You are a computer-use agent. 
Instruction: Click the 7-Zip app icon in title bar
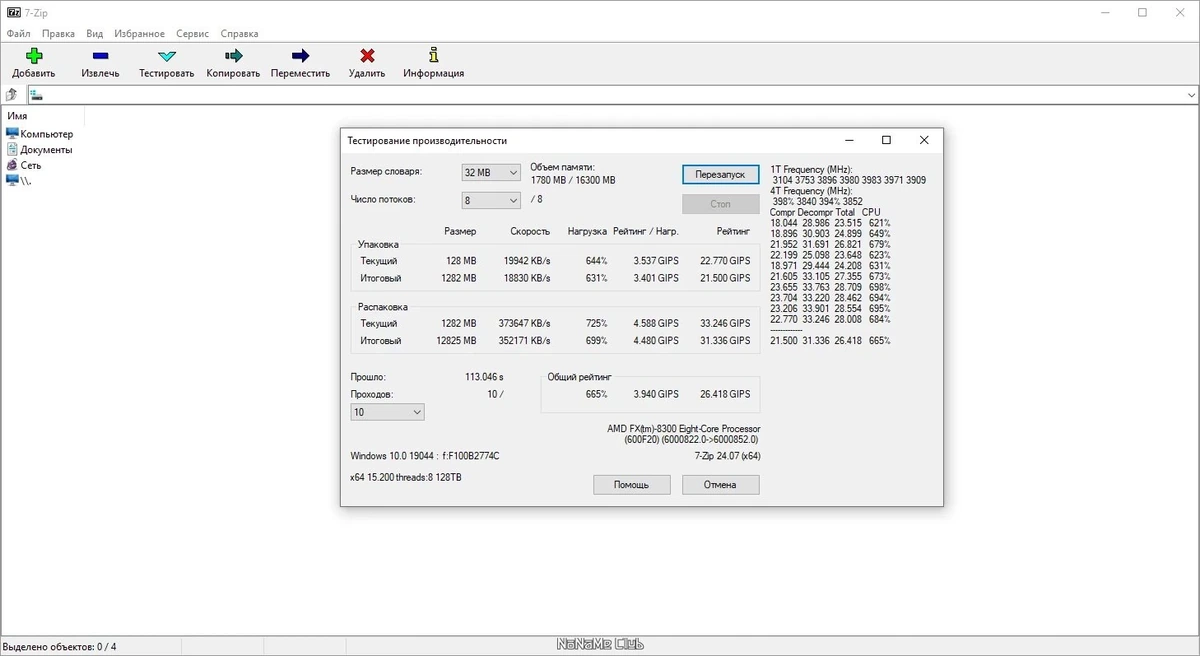(14, 12)
